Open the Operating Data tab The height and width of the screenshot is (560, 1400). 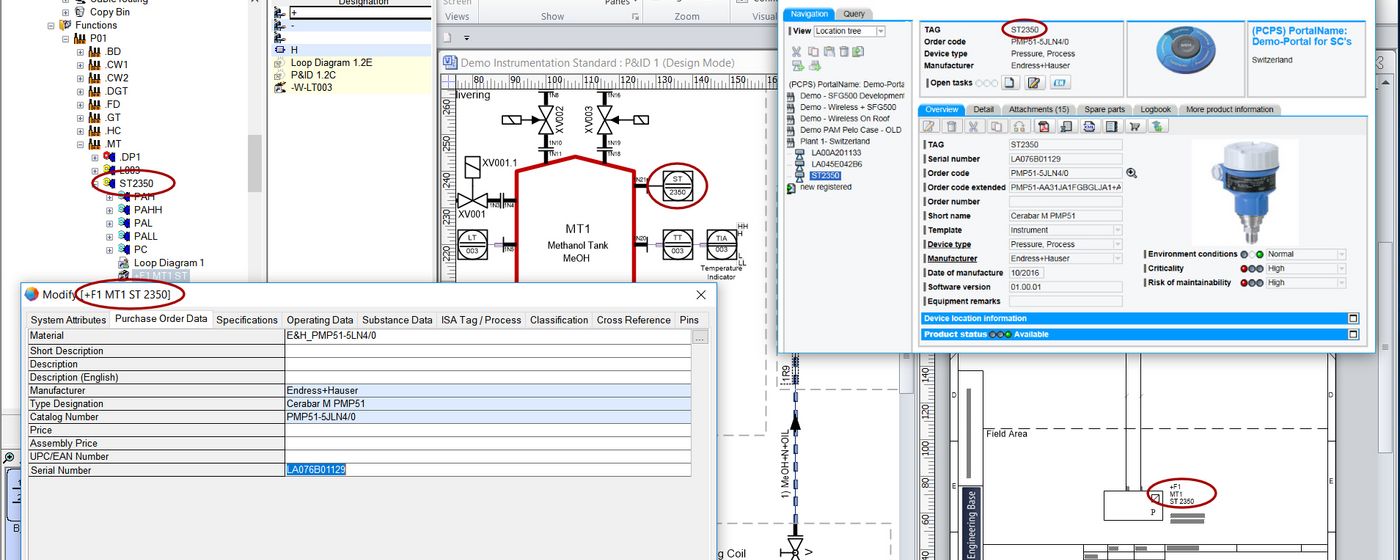pyautogui.click(x=320, y=320)
